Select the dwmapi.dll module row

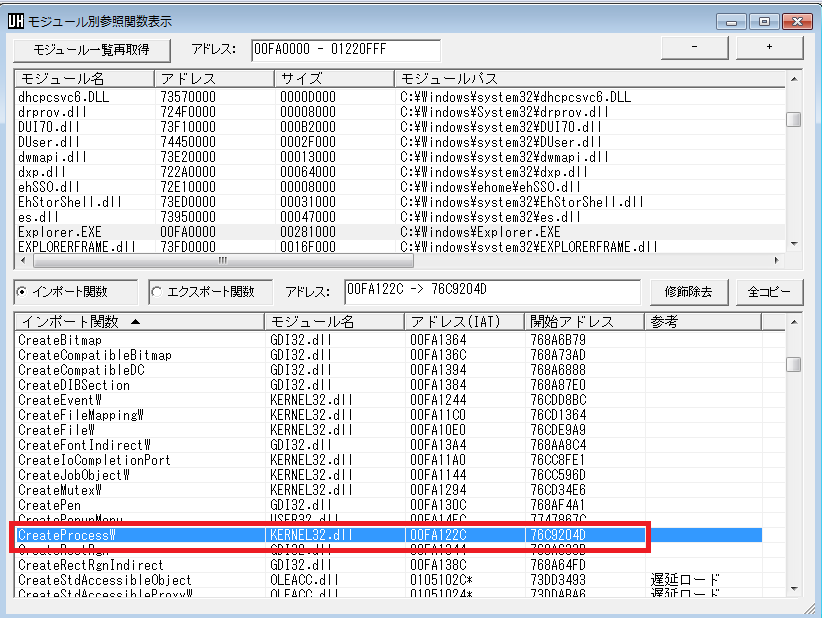click(x=400, y=157)
